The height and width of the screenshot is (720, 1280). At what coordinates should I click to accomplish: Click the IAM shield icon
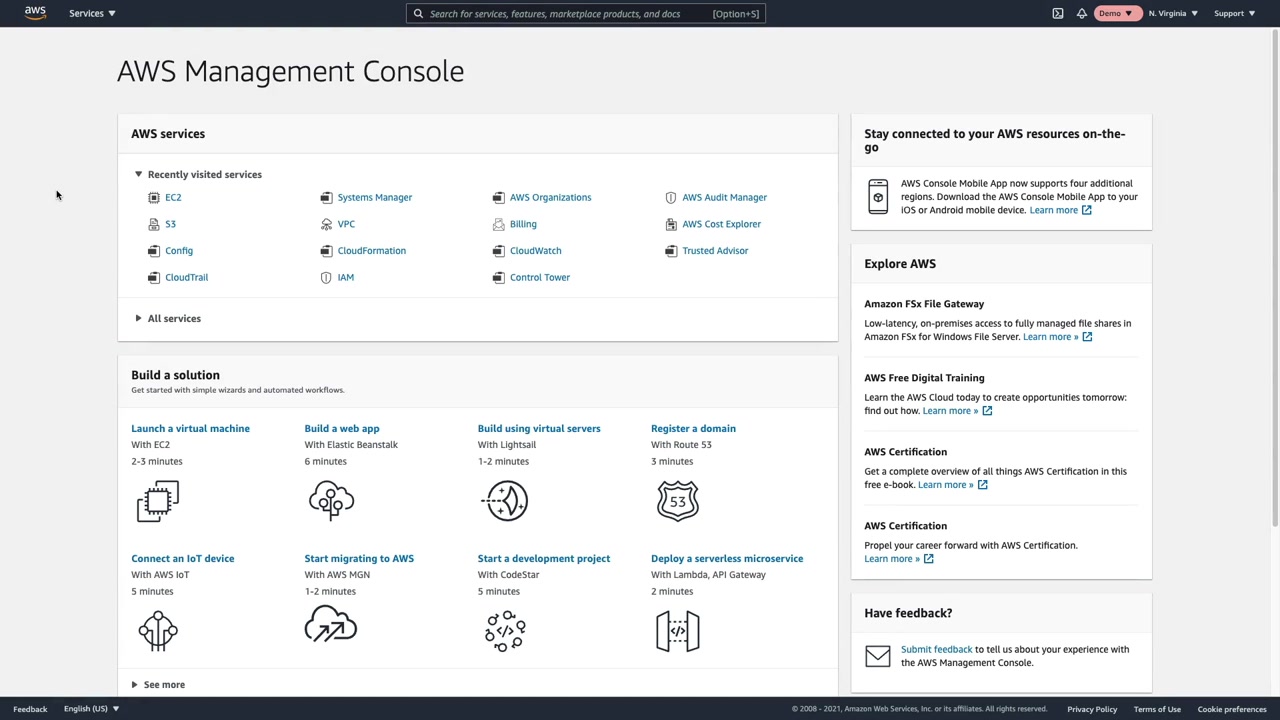tap(326, 278)
